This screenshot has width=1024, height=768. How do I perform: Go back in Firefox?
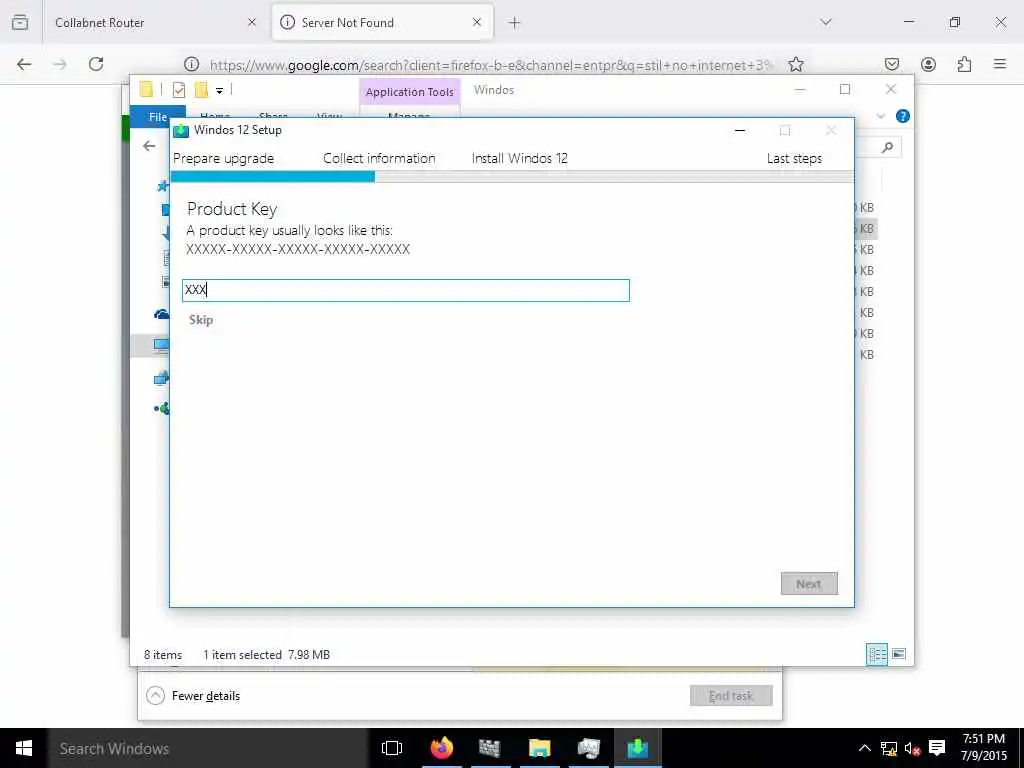pyautogui.click(x=24, y=64)
